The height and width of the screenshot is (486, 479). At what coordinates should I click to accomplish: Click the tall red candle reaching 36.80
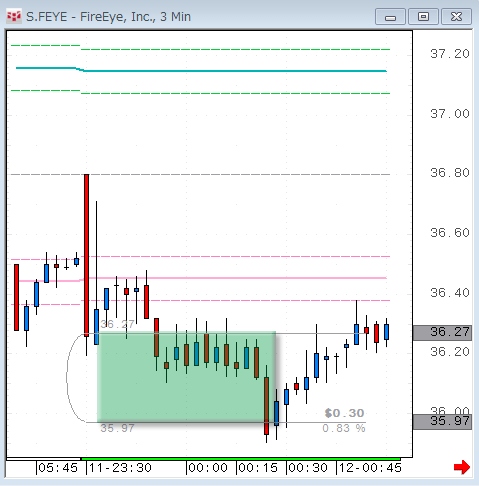[x=86, y=255]
